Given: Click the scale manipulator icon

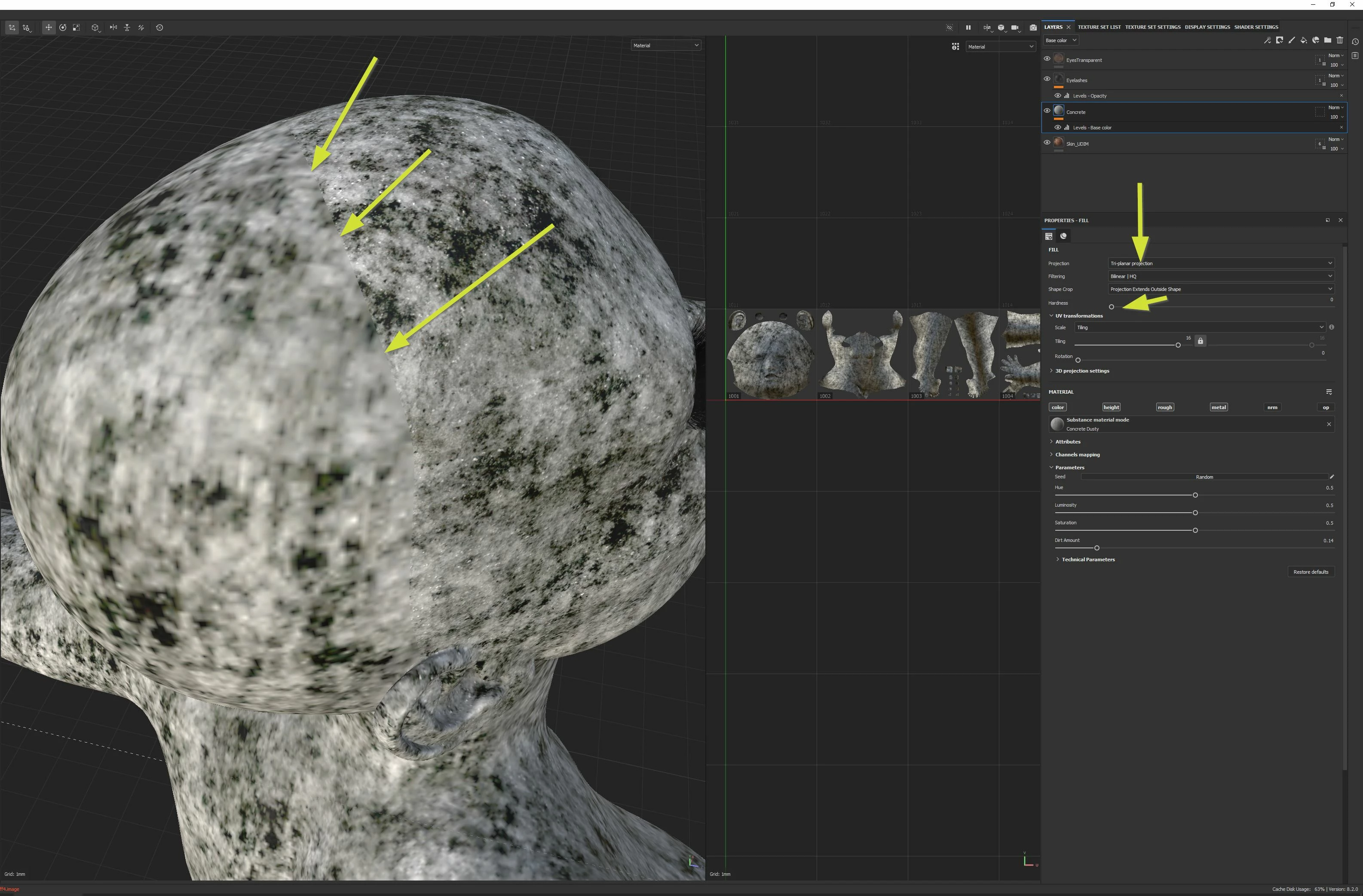Looking at the screenshot, I should tap(76, 28).
